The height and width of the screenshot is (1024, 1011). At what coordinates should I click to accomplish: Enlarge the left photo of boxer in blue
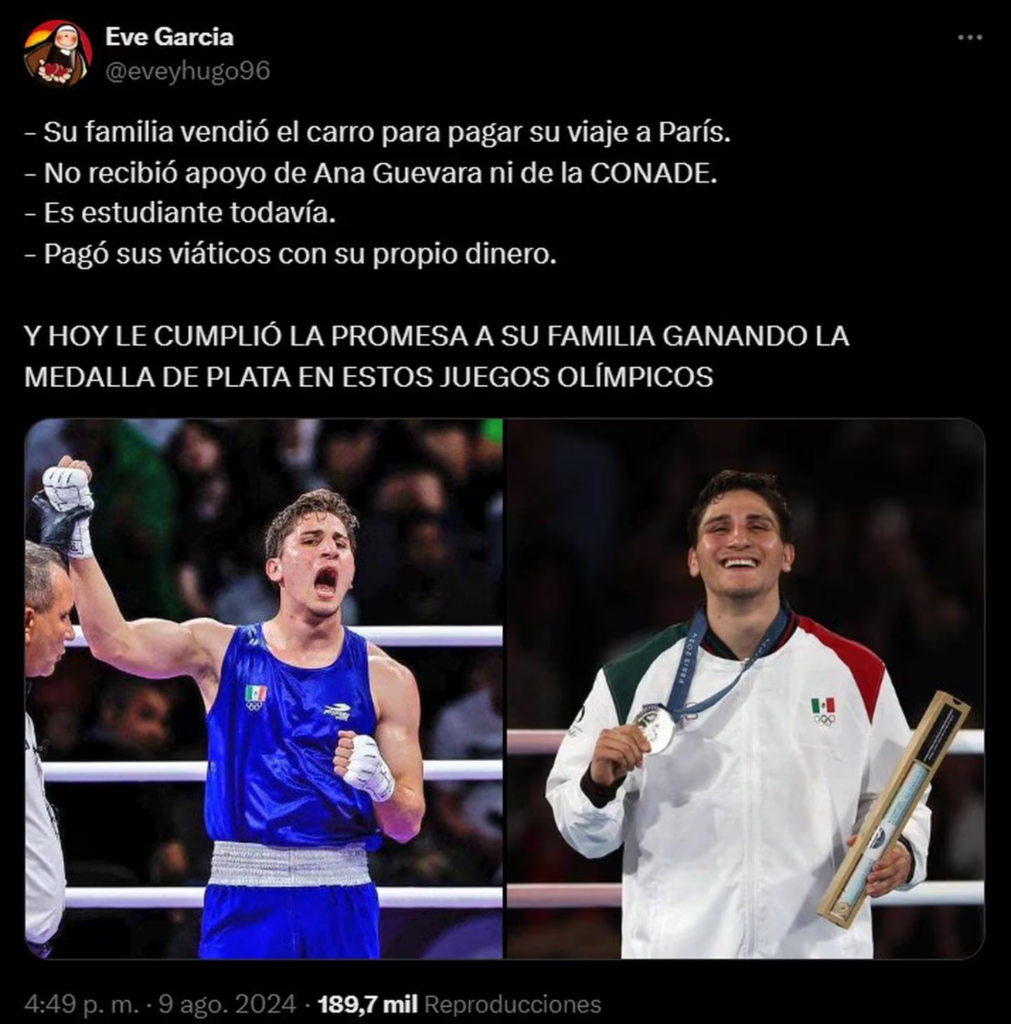click(264, 688)
